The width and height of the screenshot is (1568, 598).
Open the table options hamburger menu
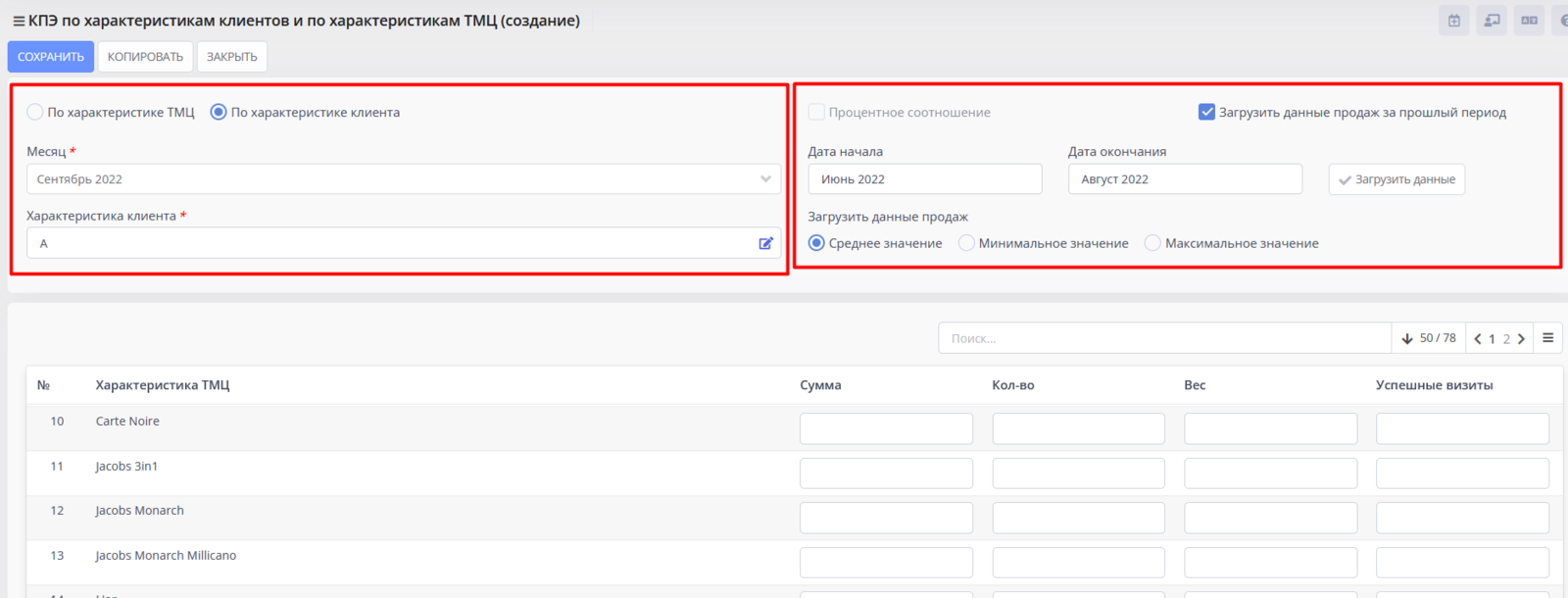click(x=1548, y=338)
